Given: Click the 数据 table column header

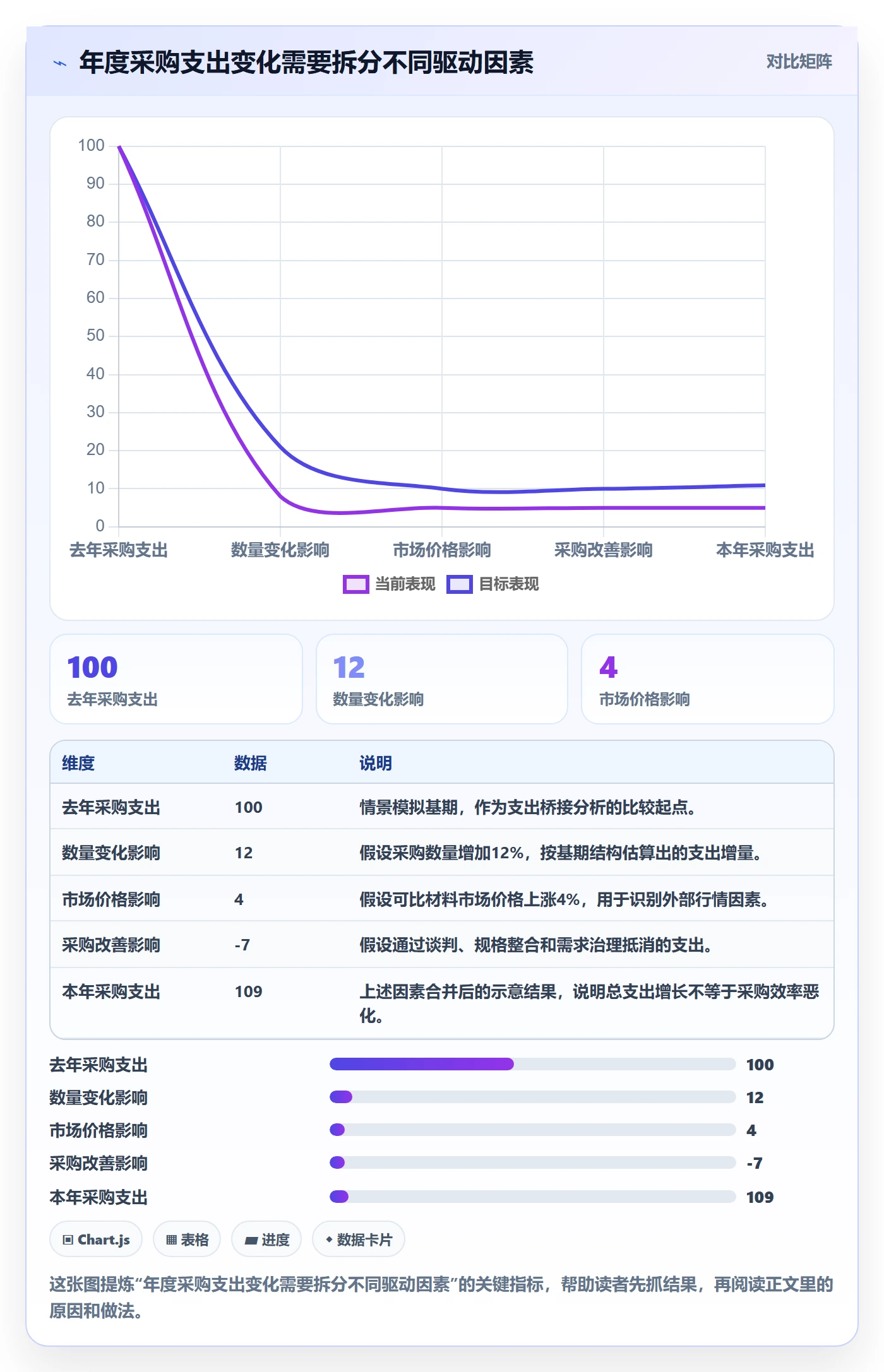Looking at the screenshot, I should pyautogui.click(x=251, y=763).
